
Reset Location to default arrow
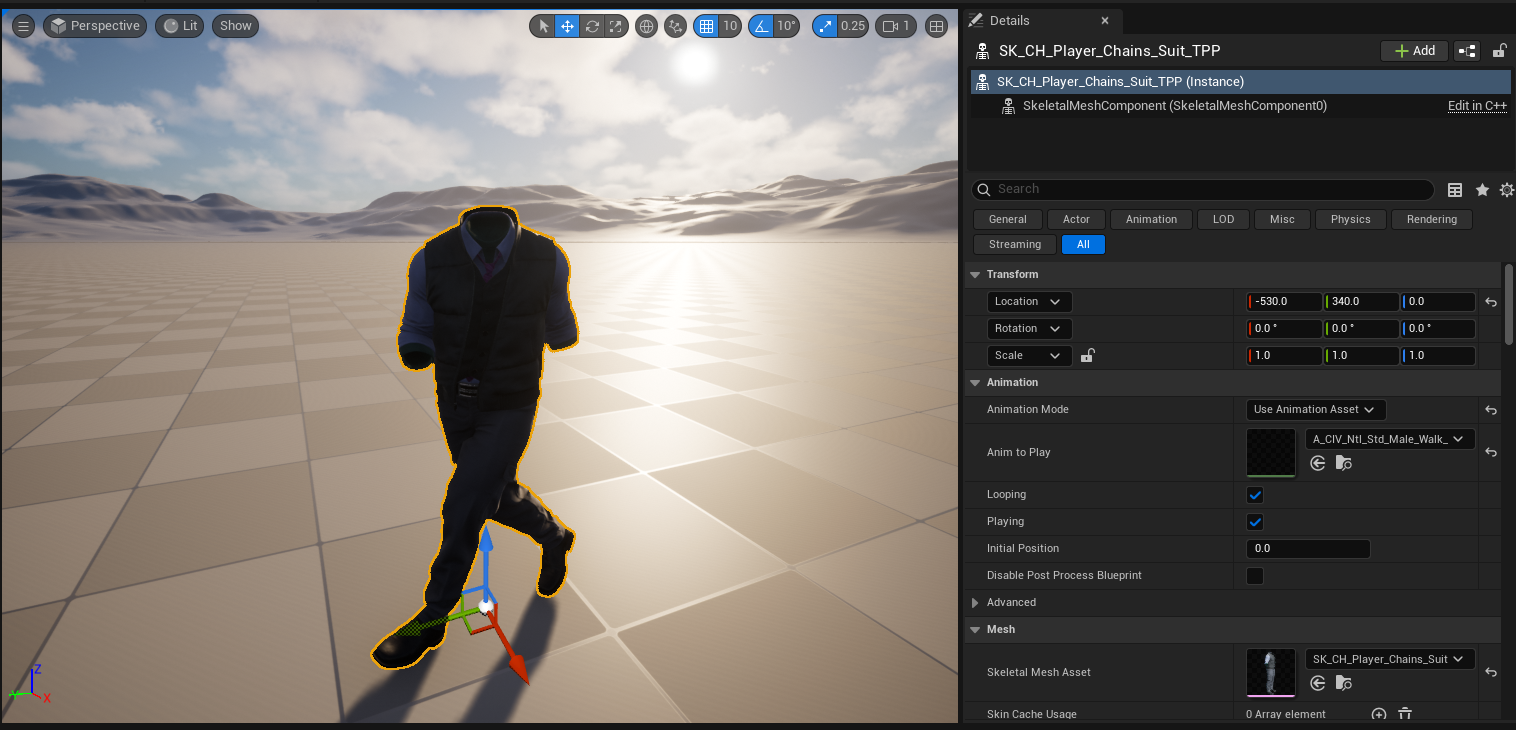click(1491, 302)
